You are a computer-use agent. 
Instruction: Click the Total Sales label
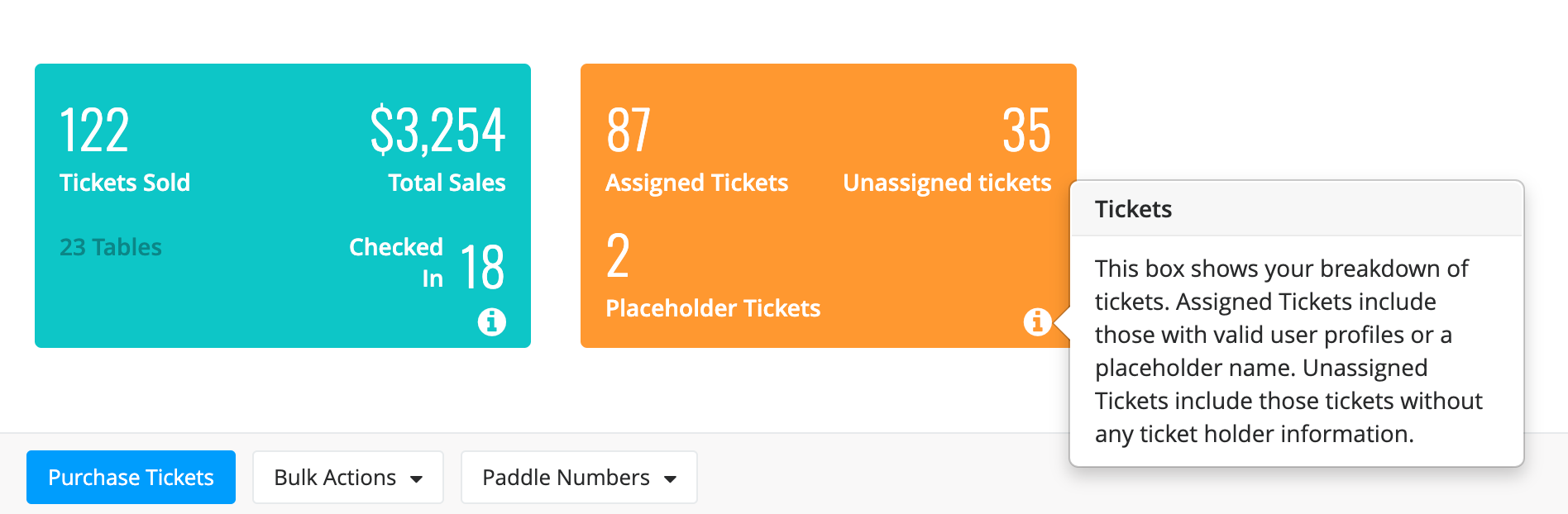pos(447,183)
